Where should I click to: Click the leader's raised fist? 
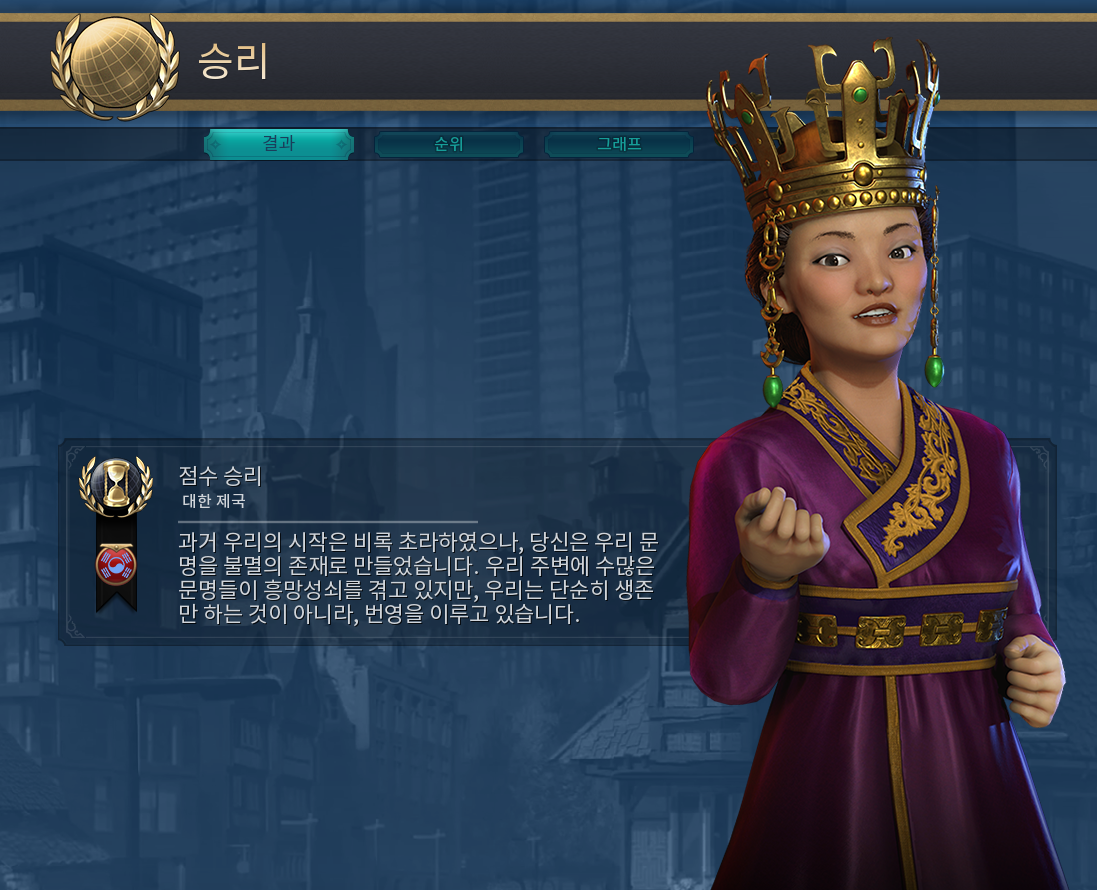click(779, 534)
